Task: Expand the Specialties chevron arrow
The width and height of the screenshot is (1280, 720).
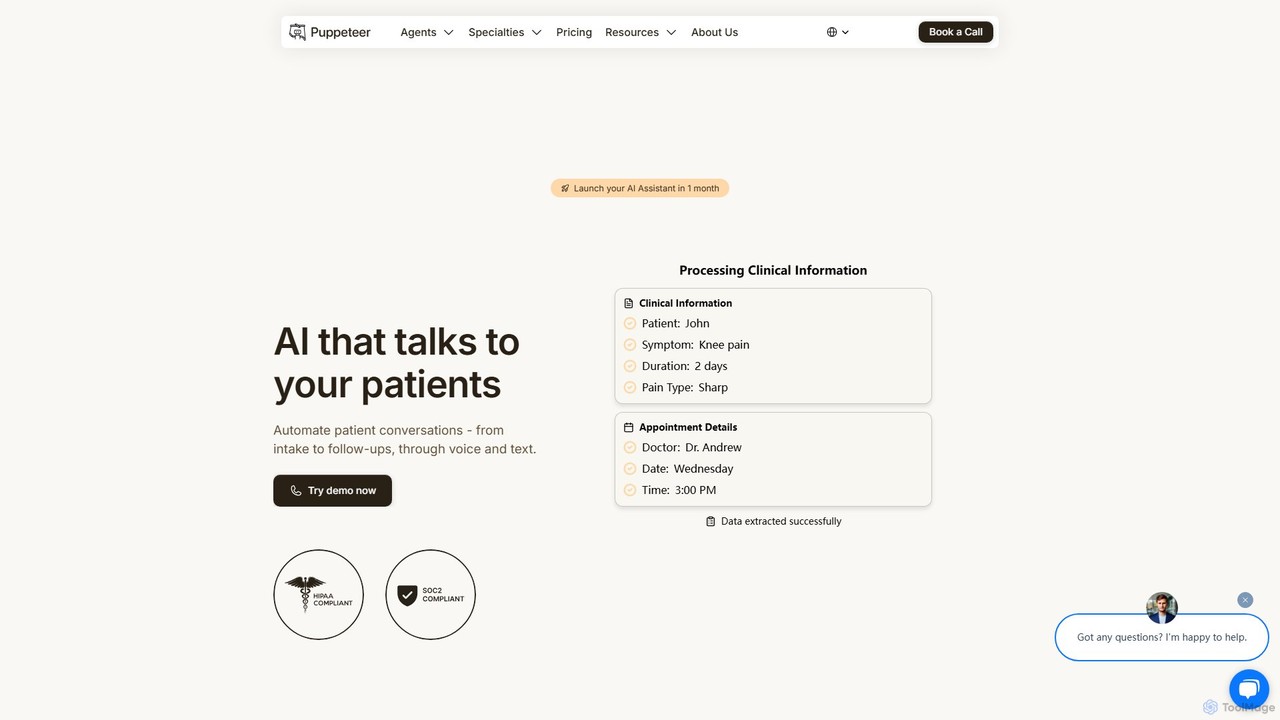Action: coord(537,32)
